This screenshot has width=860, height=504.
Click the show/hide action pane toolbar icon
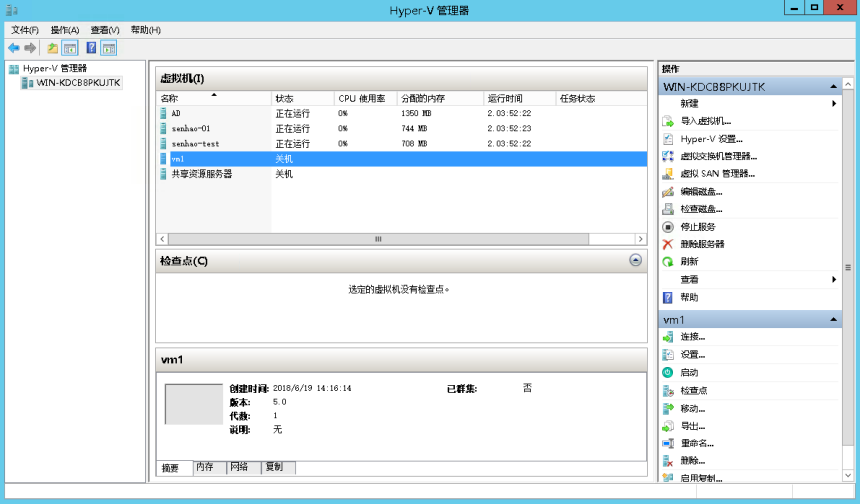point(109,48)
